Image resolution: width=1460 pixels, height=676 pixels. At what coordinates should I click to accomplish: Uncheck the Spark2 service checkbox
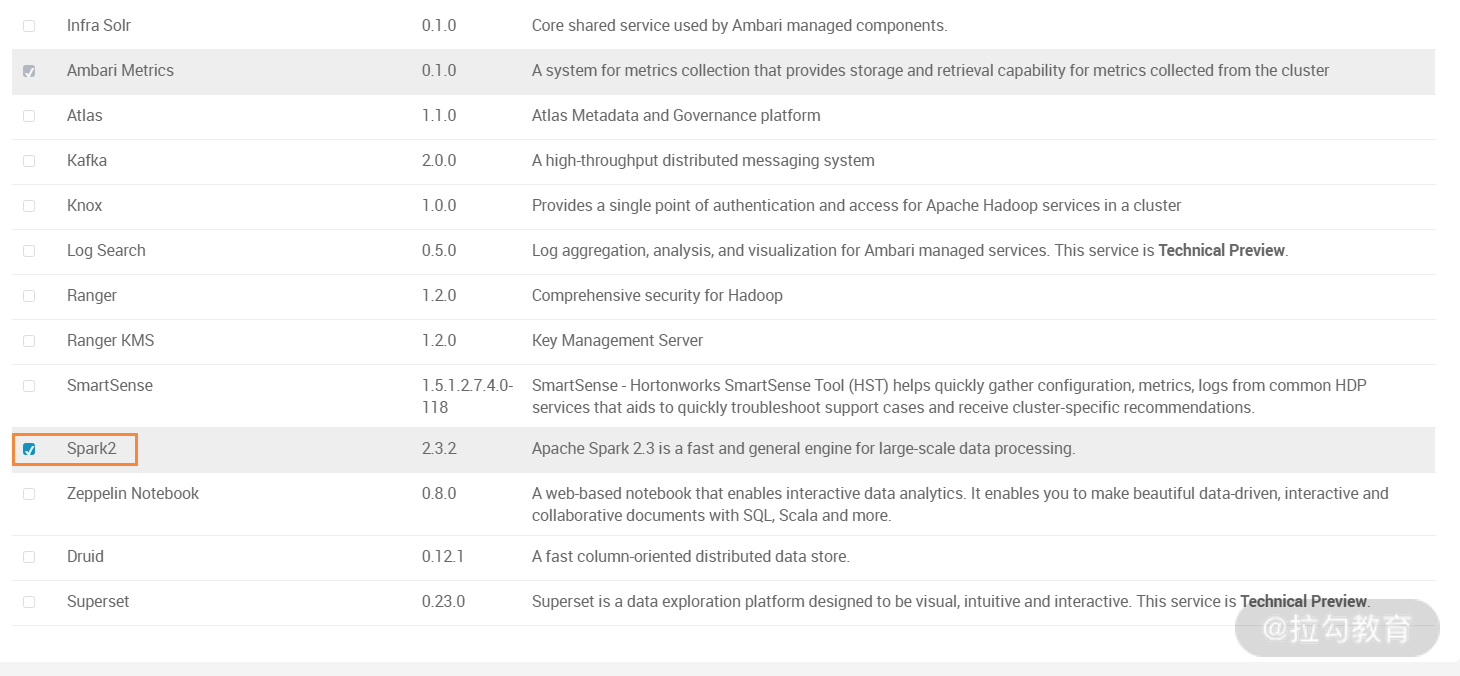29,449
